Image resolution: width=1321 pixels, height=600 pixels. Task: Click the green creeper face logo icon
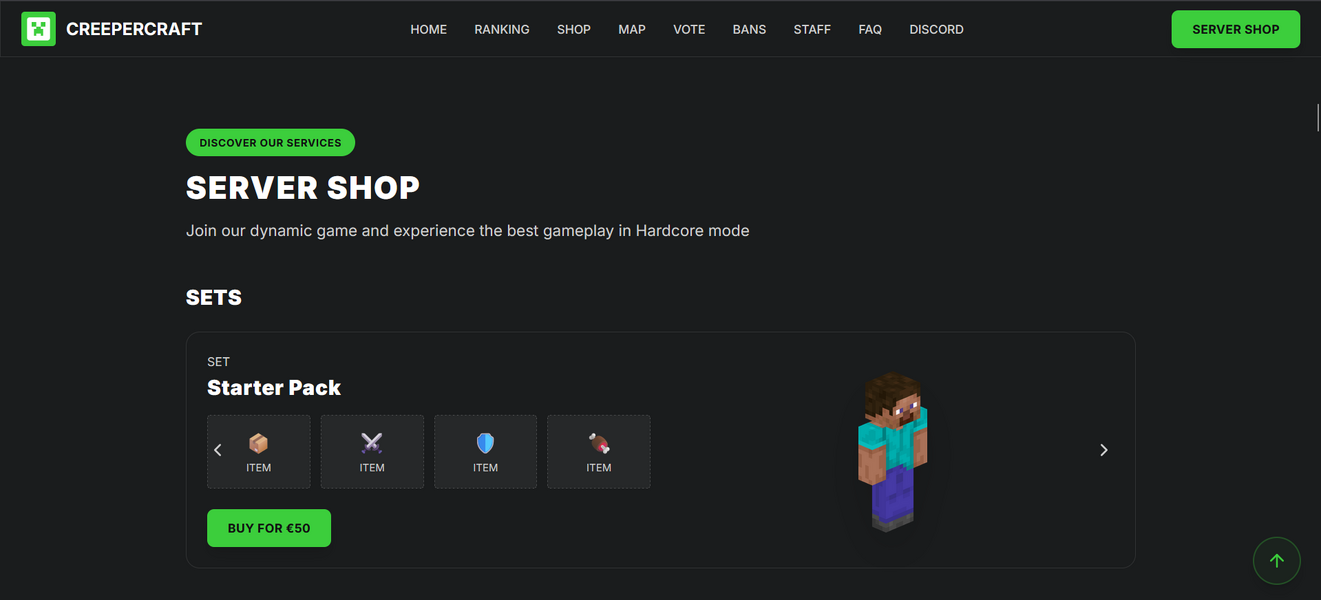38,29
